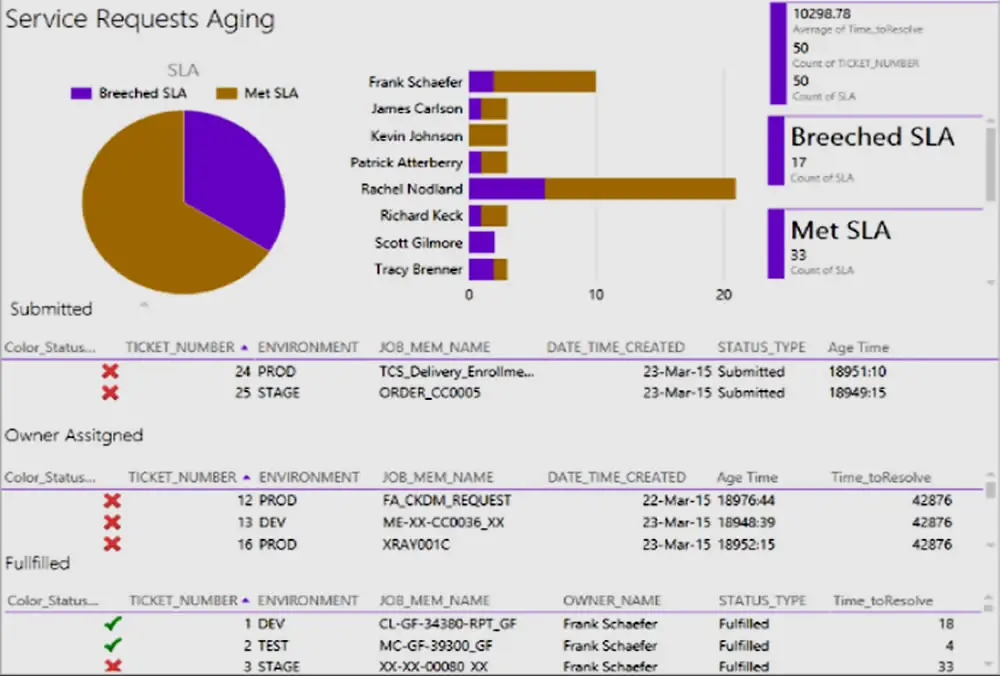Click the red X icon for ticket 13
The height and width of the screenshot is (676, 1000).
(112, 522)
